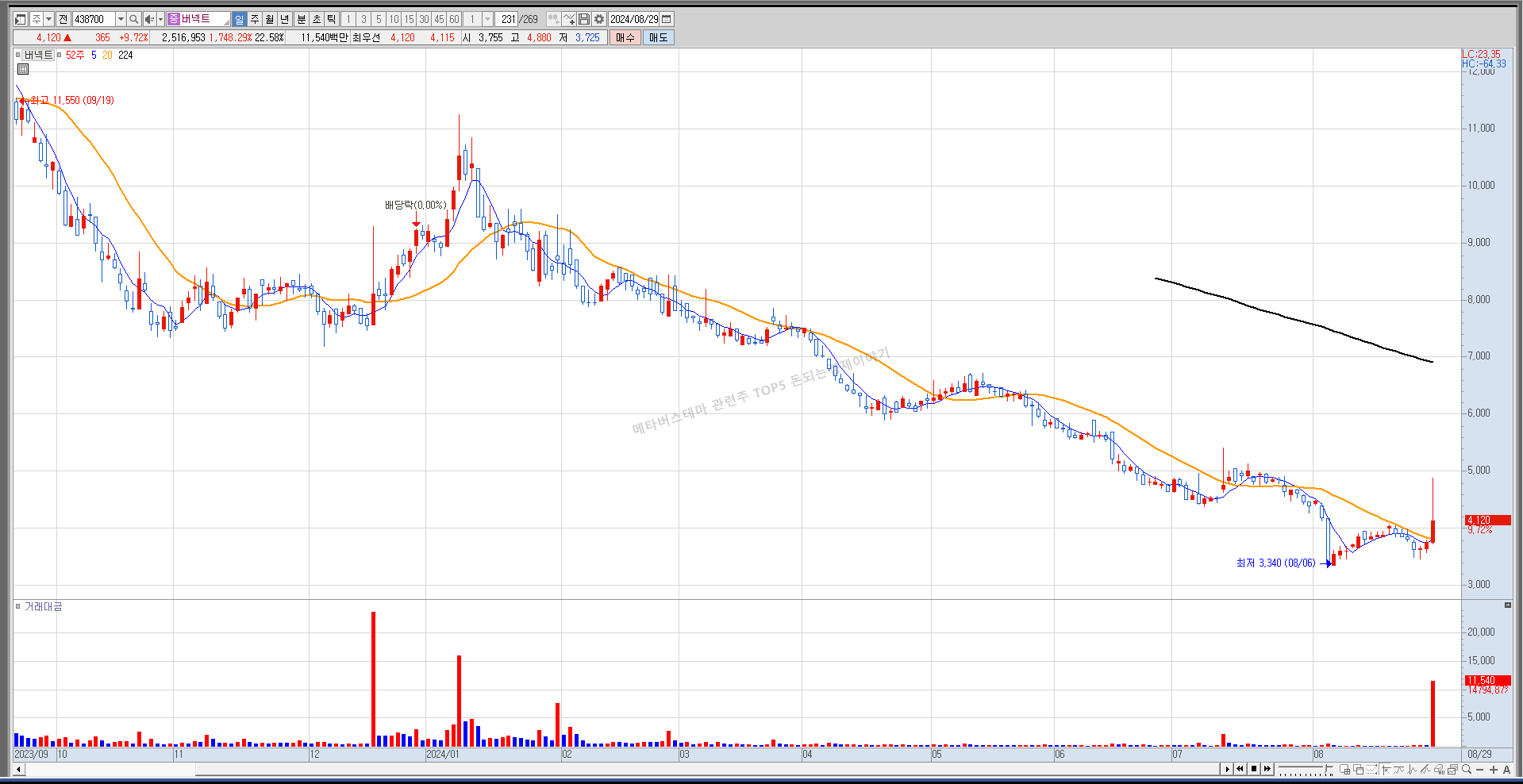The image size is (1523, 784).
Task: Click the date field 2024/08/29
Action: [x=634, y=19]
